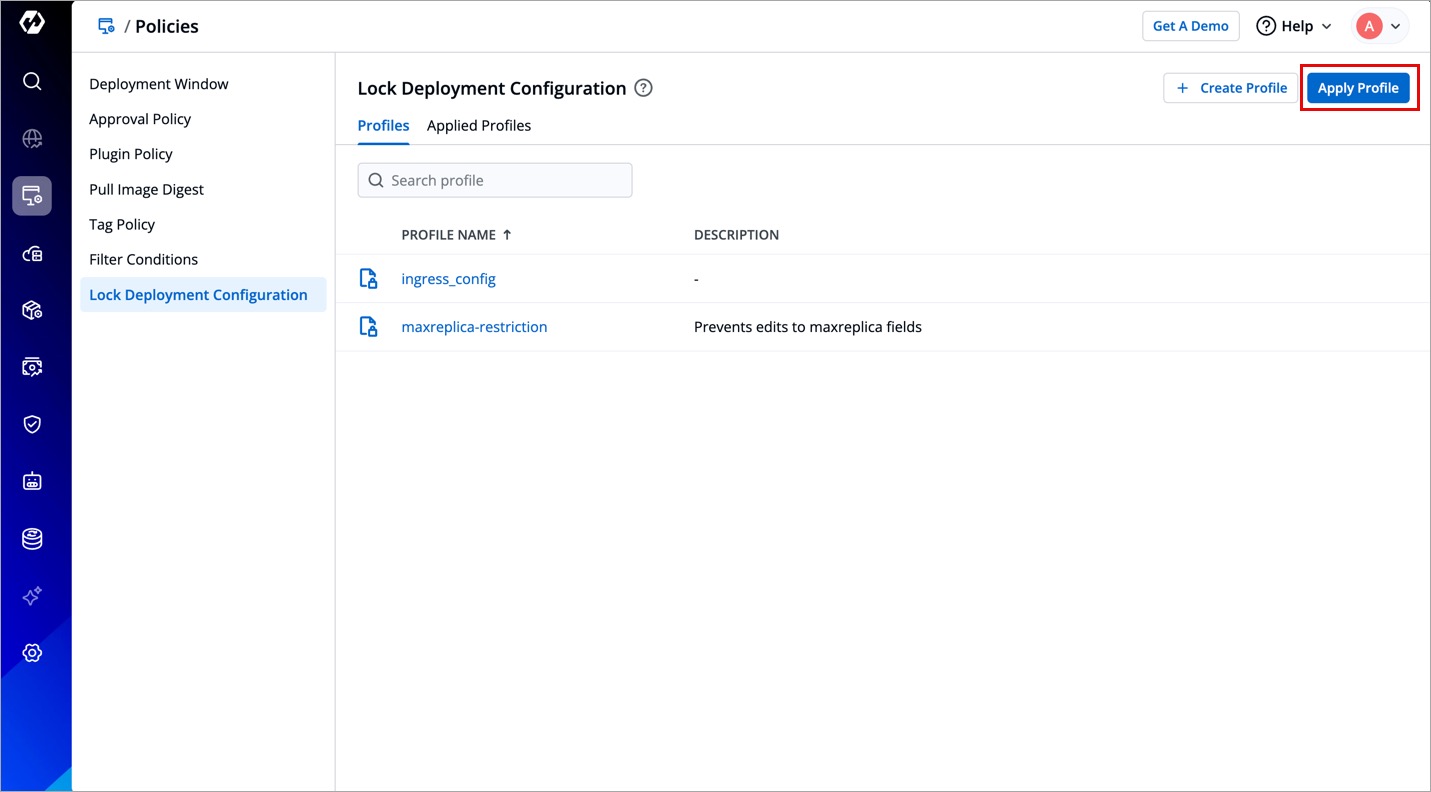The image size is (1431, 792).
Task: Select the Profiles tab
Action: pos(383,126)
